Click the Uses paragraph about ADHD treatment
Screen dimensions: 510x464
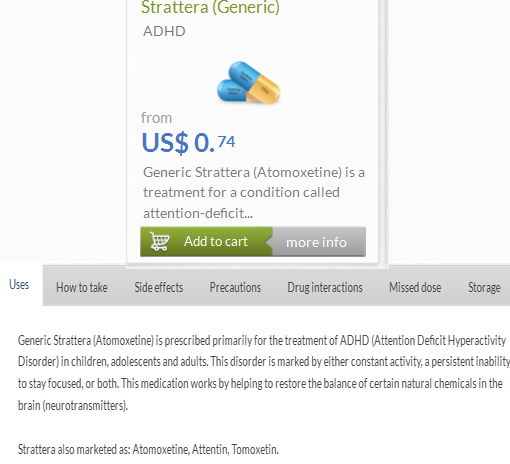tap(263, 373)
